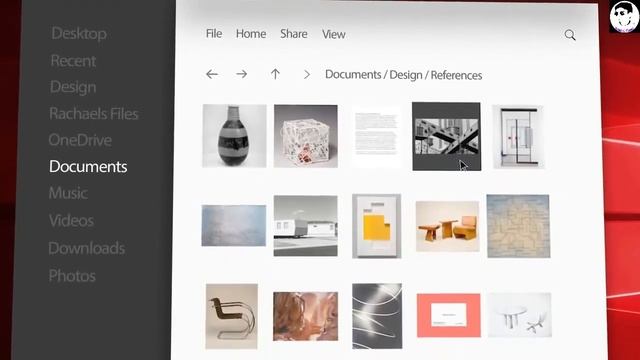Screen dimensions: 640x360
Task: Open OneDrive in the sidebar
Action: coord(80,140)
